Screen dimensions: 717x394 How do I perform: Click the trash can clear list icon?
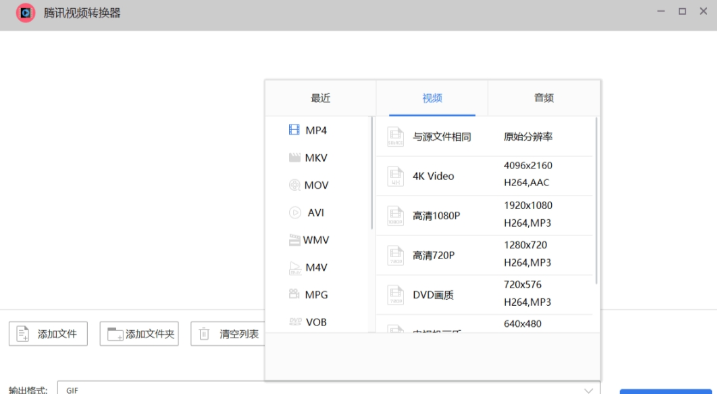[x=204, y=334]
